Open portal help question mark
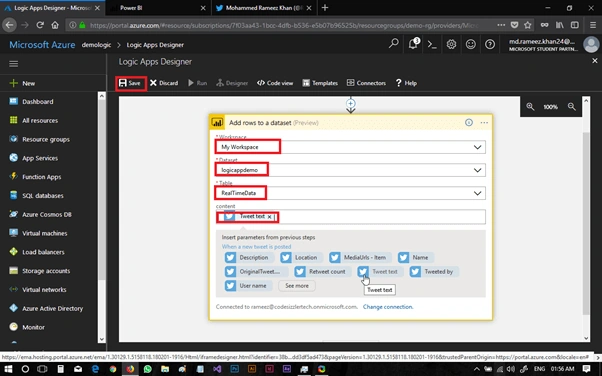602x376 pixels. coord(490,45)
